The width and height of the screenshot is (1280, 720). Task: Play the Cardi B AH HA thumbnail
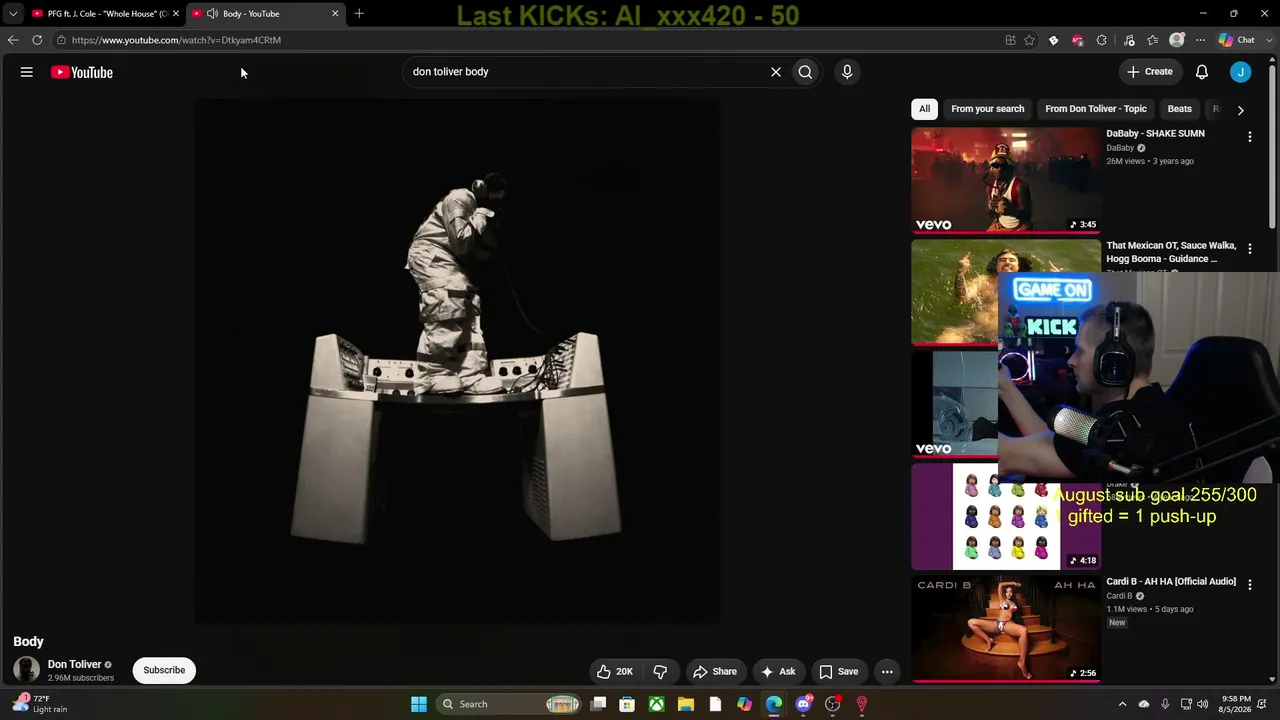click(1006, 628)
